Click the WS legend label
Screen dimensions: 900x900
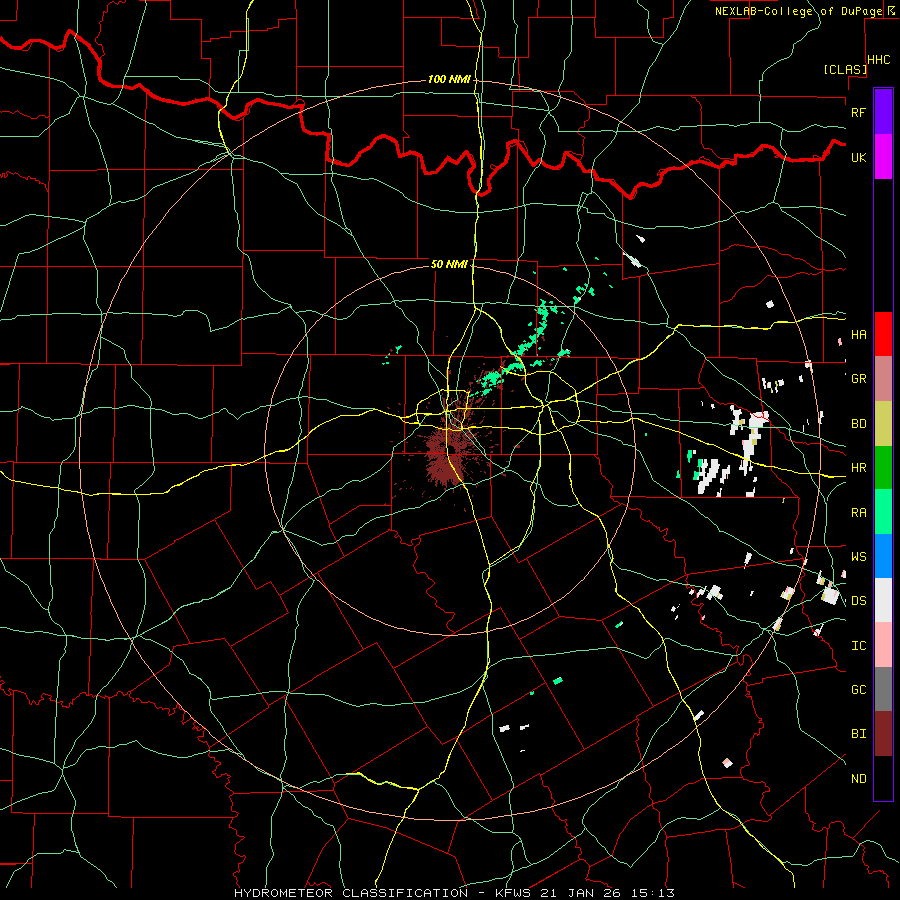click(858, 556)
